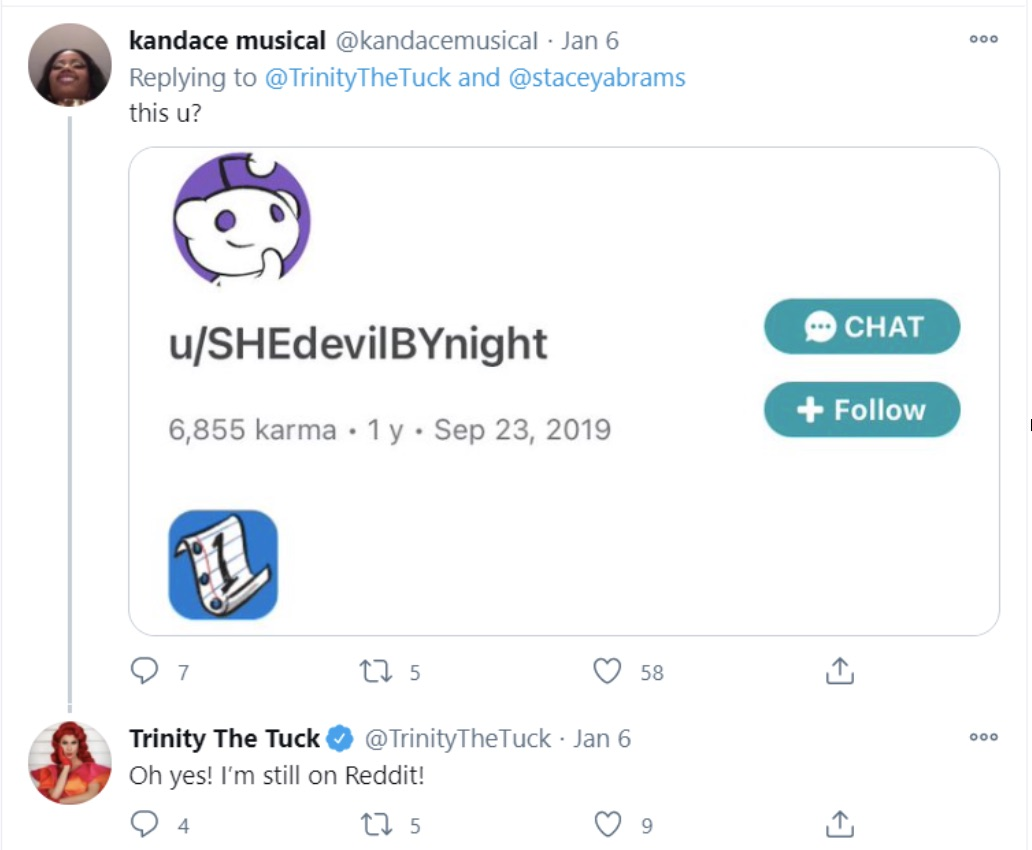Open more options on Trinity's tweet
Viewport: 1032px width, 850px height.
pos(983,737)
